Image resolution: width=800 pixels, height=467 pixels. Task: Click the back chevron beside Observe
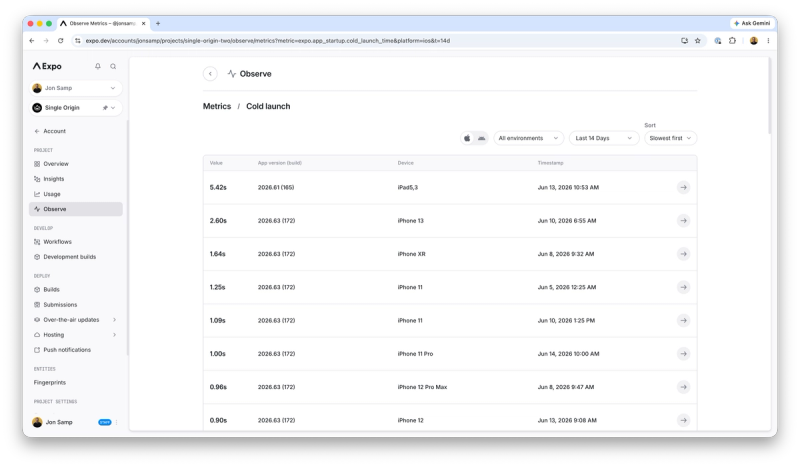coord(210,73)
